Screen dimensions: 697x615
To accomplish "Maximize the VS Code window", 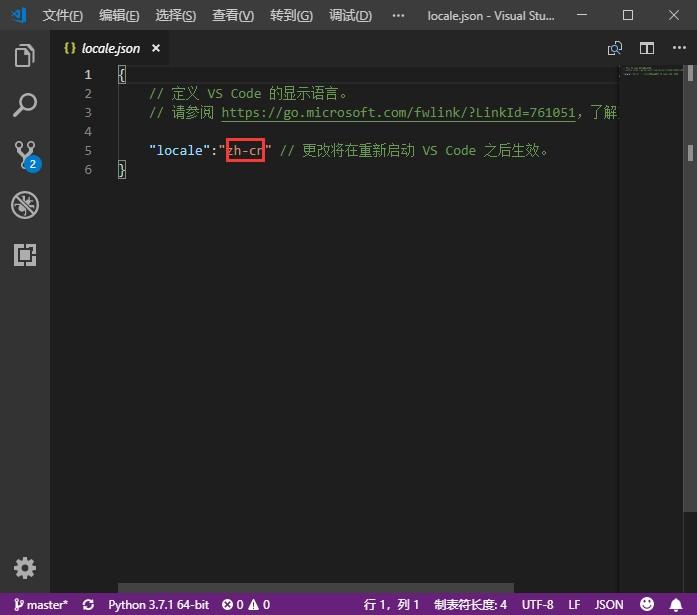I will click(x=628, y=15).
